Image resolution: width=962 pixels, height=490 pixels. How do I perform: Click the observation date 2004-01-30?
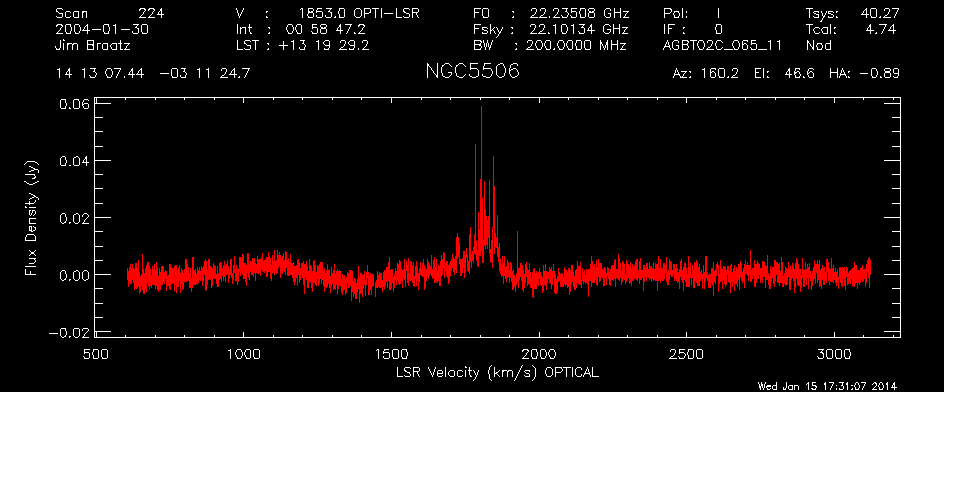(102, 29)
